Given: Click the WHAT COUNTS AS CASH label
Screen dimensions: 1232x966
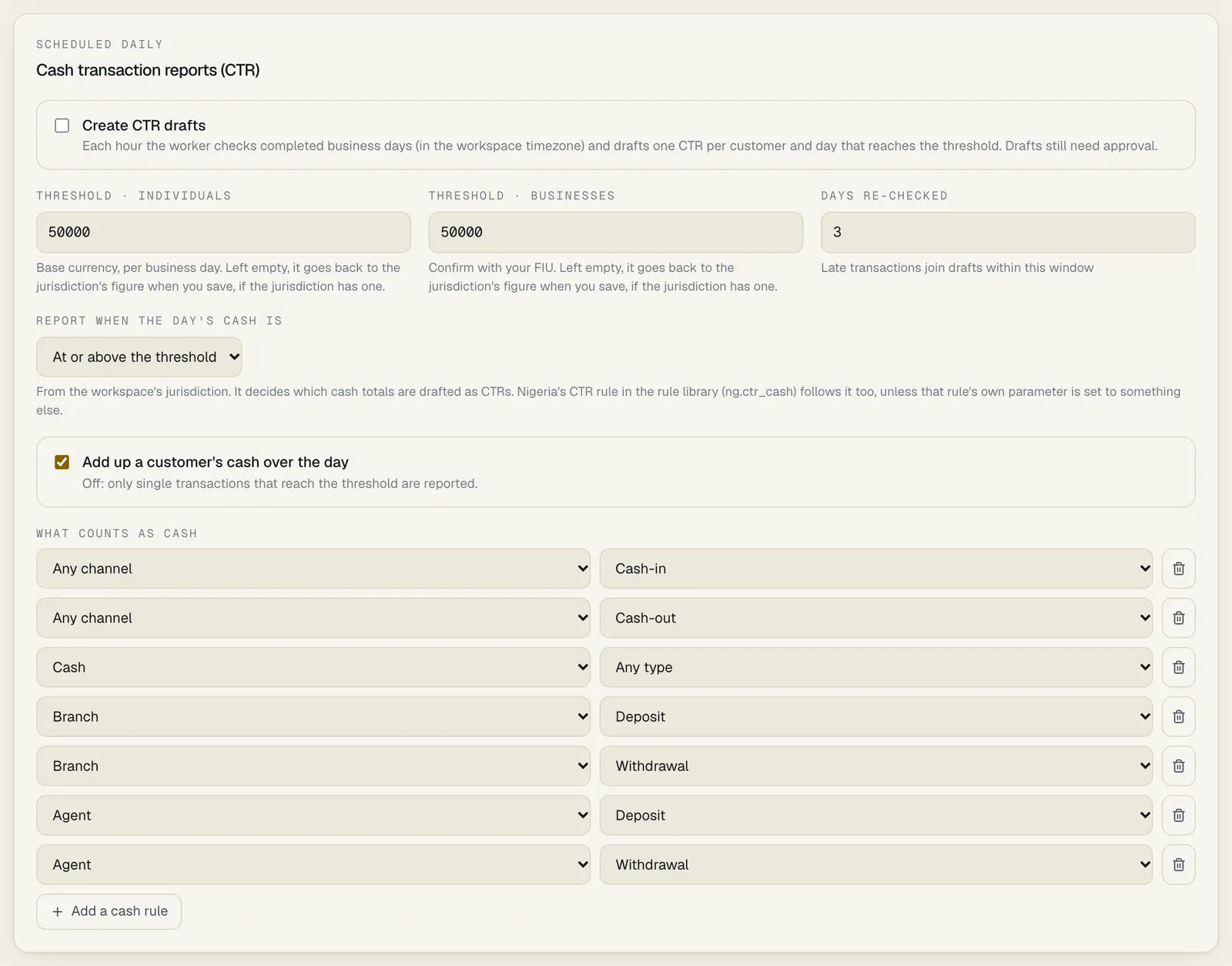Looking at the screenshot, I should coord(116,533).
